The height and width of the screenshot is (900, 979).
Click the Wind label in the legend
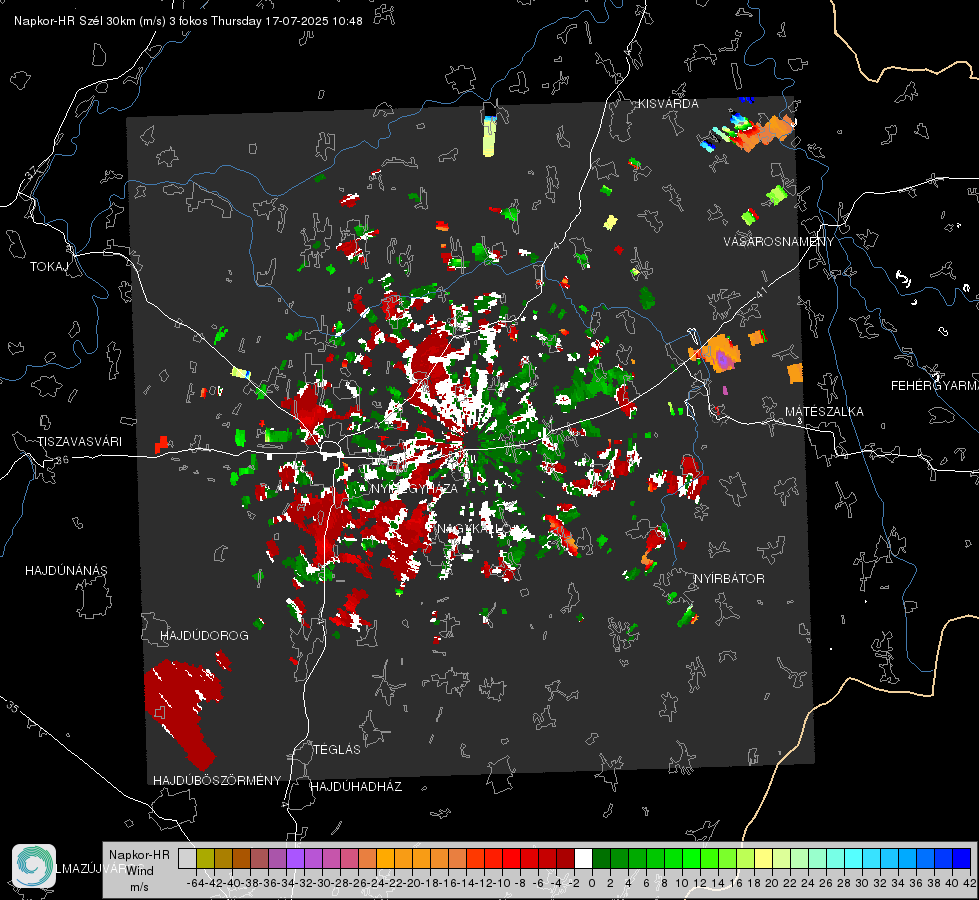click(x=140, y=870)
